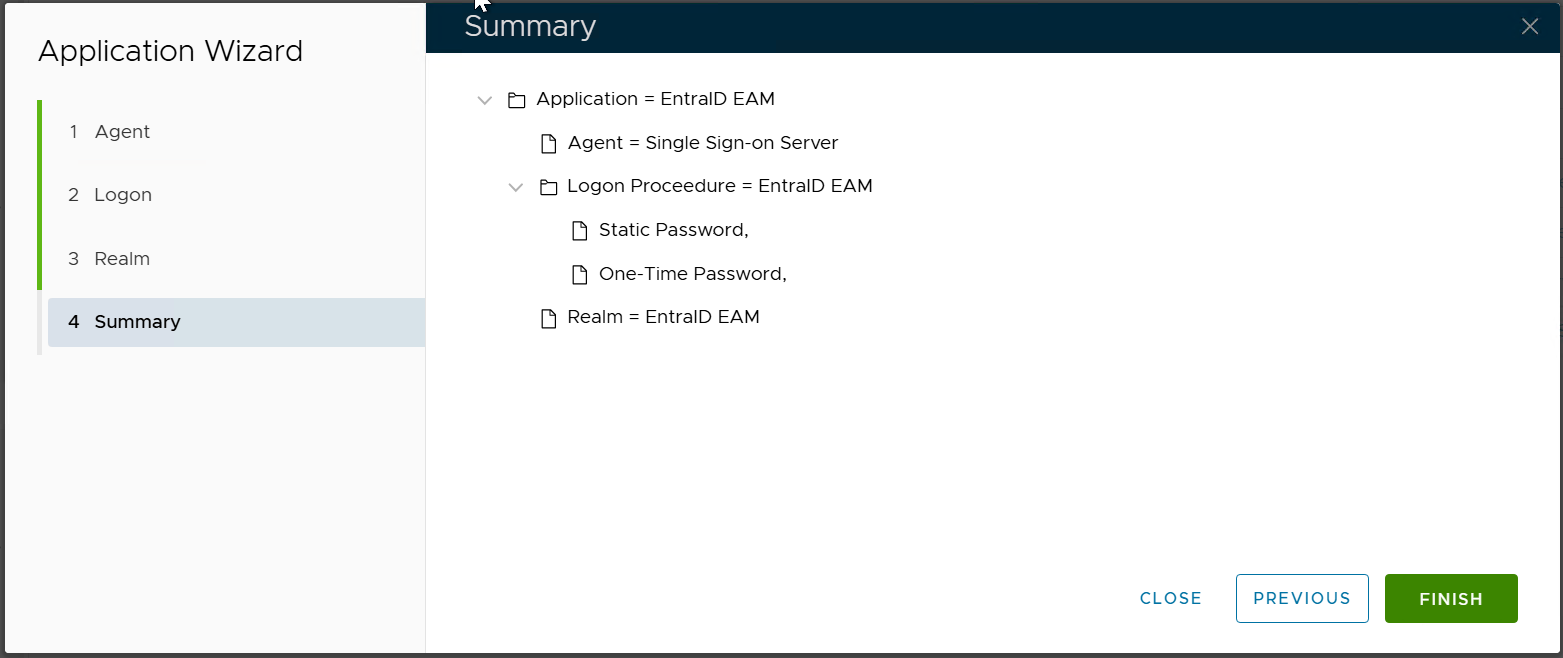This screenshot has width=1563, height=658.
Task: Click the Previous button
Action: point(1301,598)
